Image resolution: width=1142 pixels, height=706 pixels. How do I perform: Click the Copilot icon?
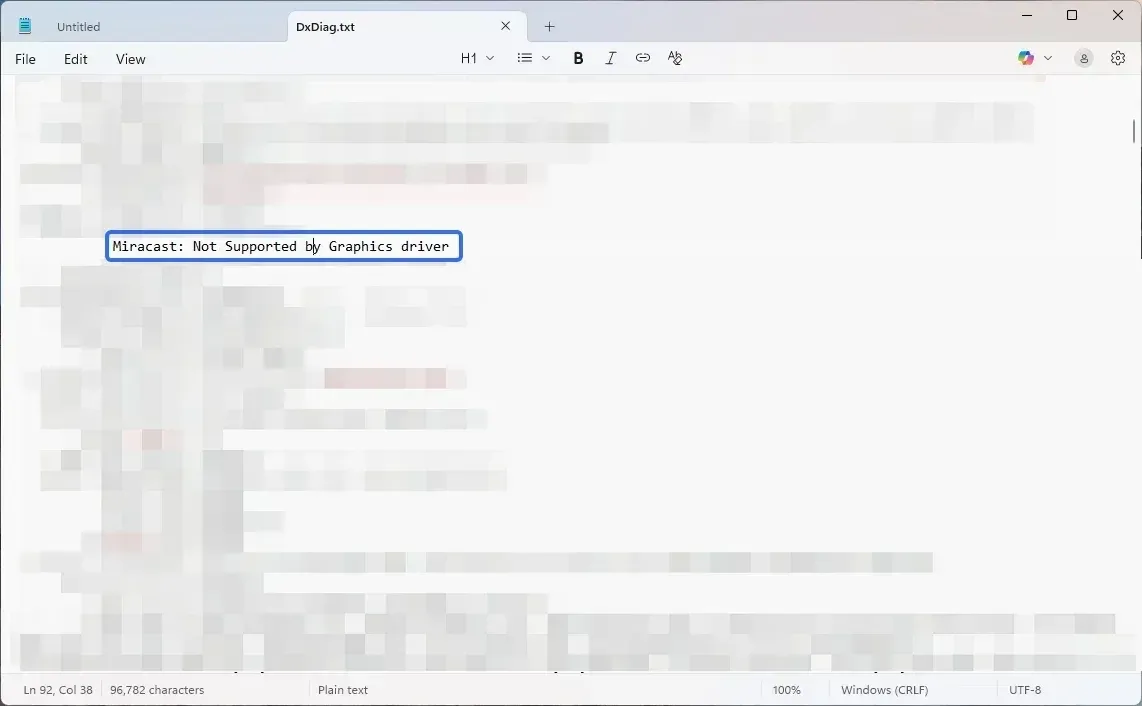point(1025,58)
